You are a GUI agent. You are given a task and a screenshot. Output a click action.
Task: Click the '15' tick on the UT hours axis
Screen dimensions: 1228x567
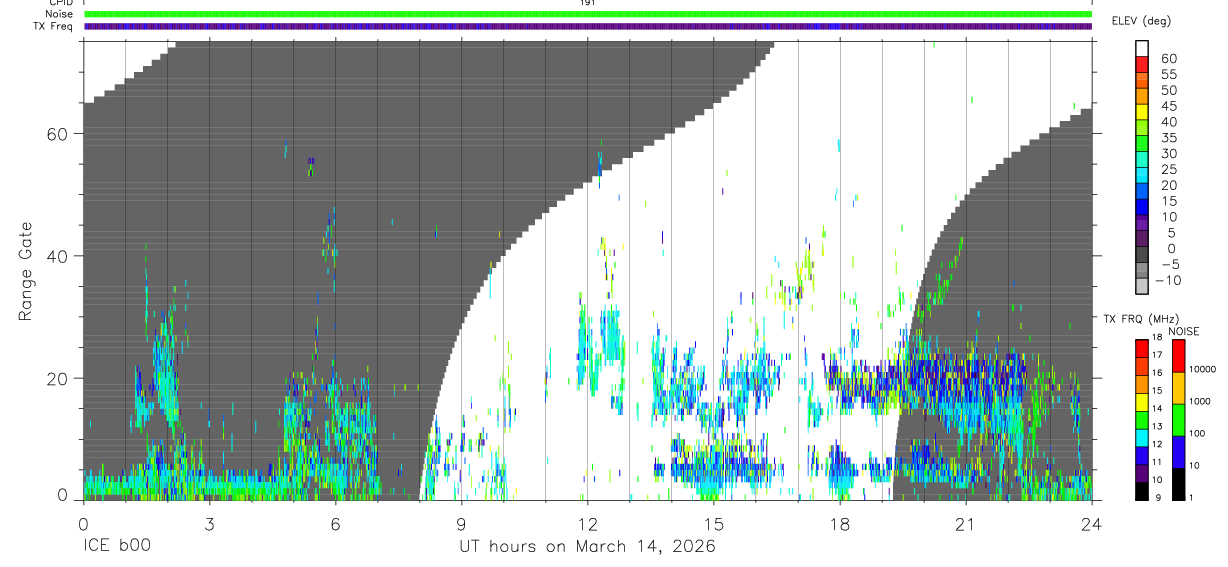(x=714, y=525)
